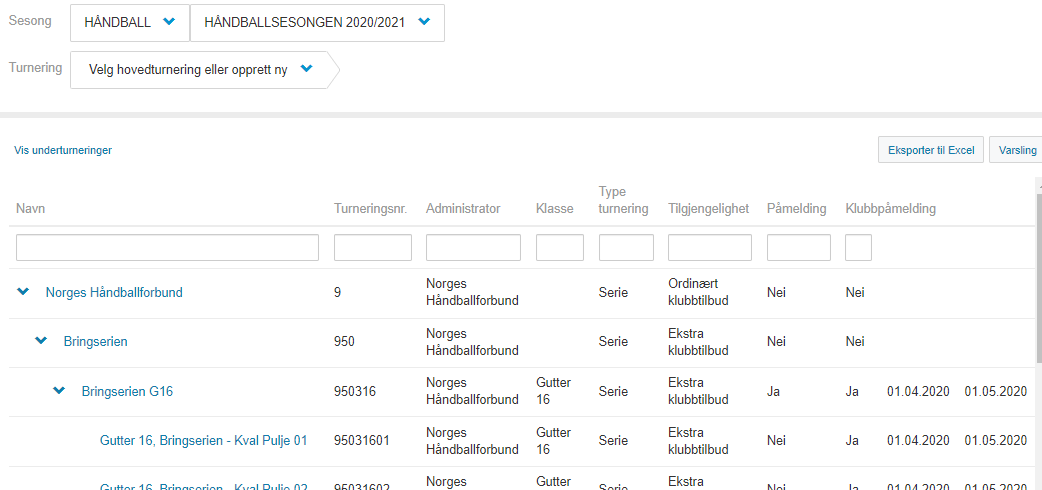Select tournament number cell 950
Viewport: 1042px width, 490px height.
[344, 342]
